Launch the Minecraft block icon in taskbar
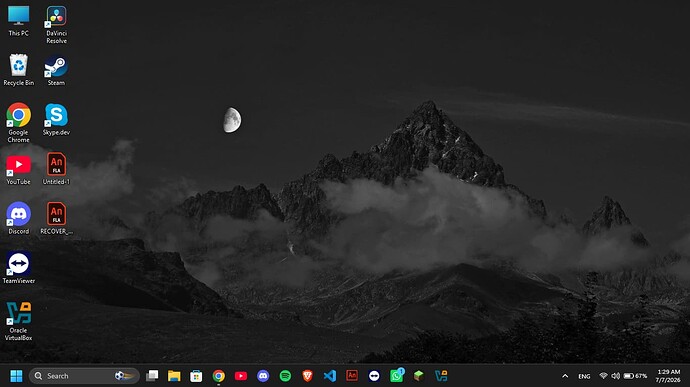This screenshot has height=387, width=690. pyautogui.click(x=418, y=376)
